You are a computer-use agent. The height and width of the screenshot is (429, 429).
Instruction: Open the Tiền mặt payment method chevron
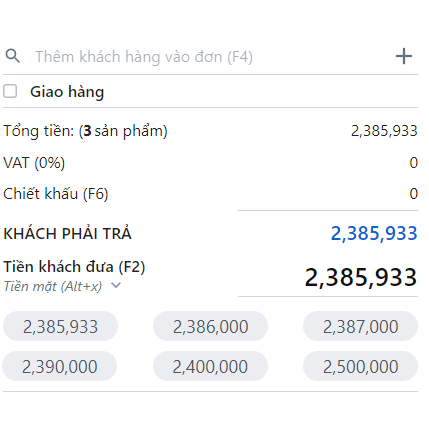[x=116, y=286]
